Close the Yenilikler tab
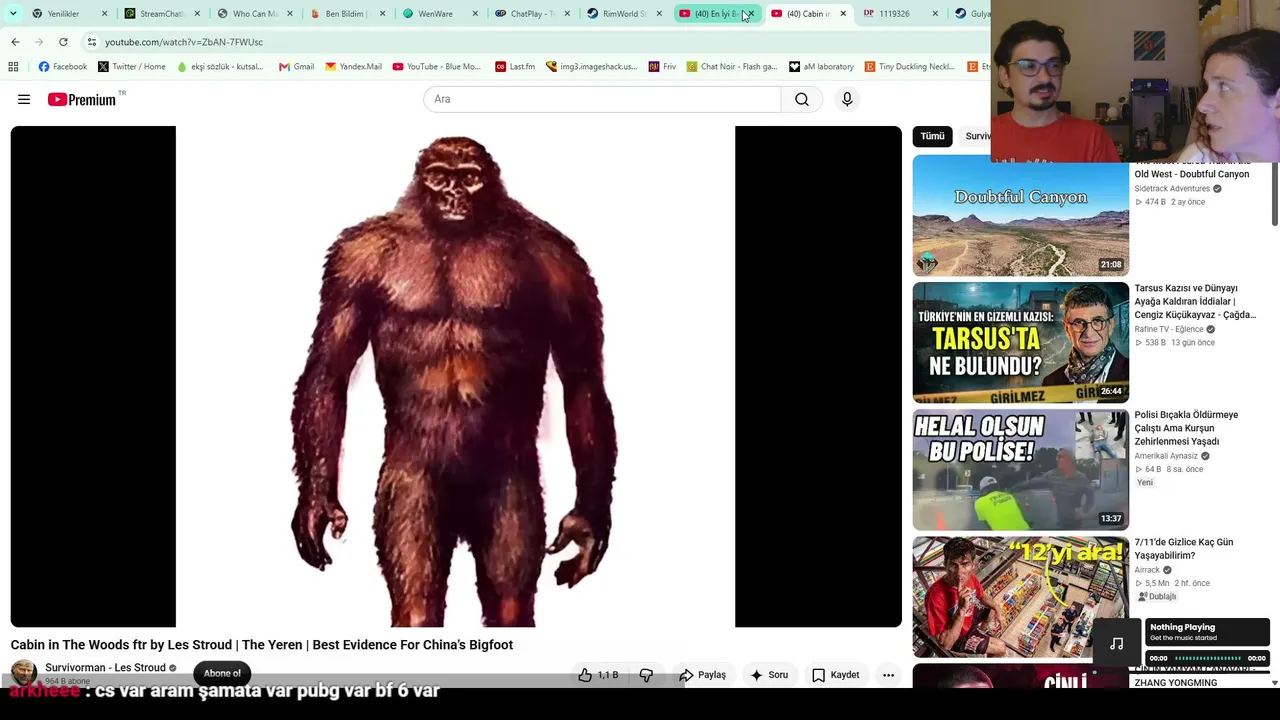Viewport: 1280px width, 720px height. coord(104,14)
